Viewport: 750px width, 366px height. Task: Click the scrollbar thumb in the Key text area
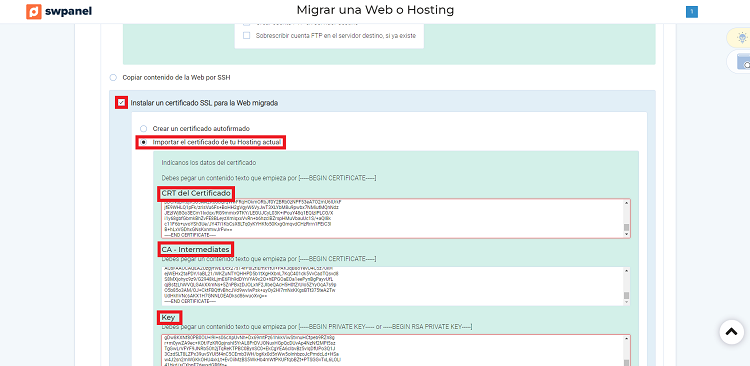[627, 363]
